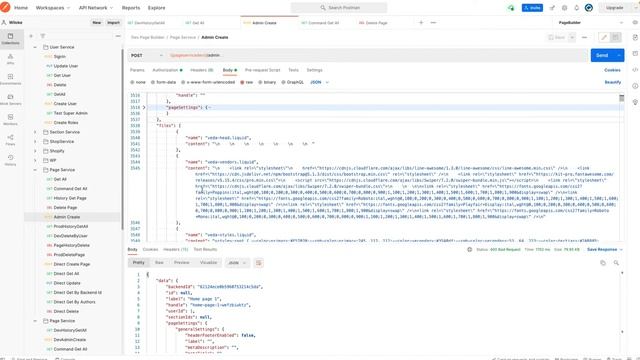Open the Cookies link
The width and height of the screenshot is (640, 360).
tap(612, 70)
